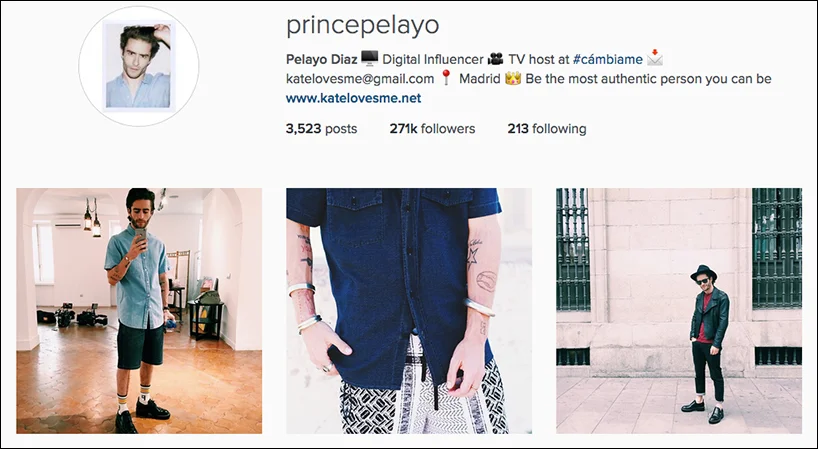Click the movie camera emoji icon
Viewport: 818px width, 449px height.
(495, 58)
